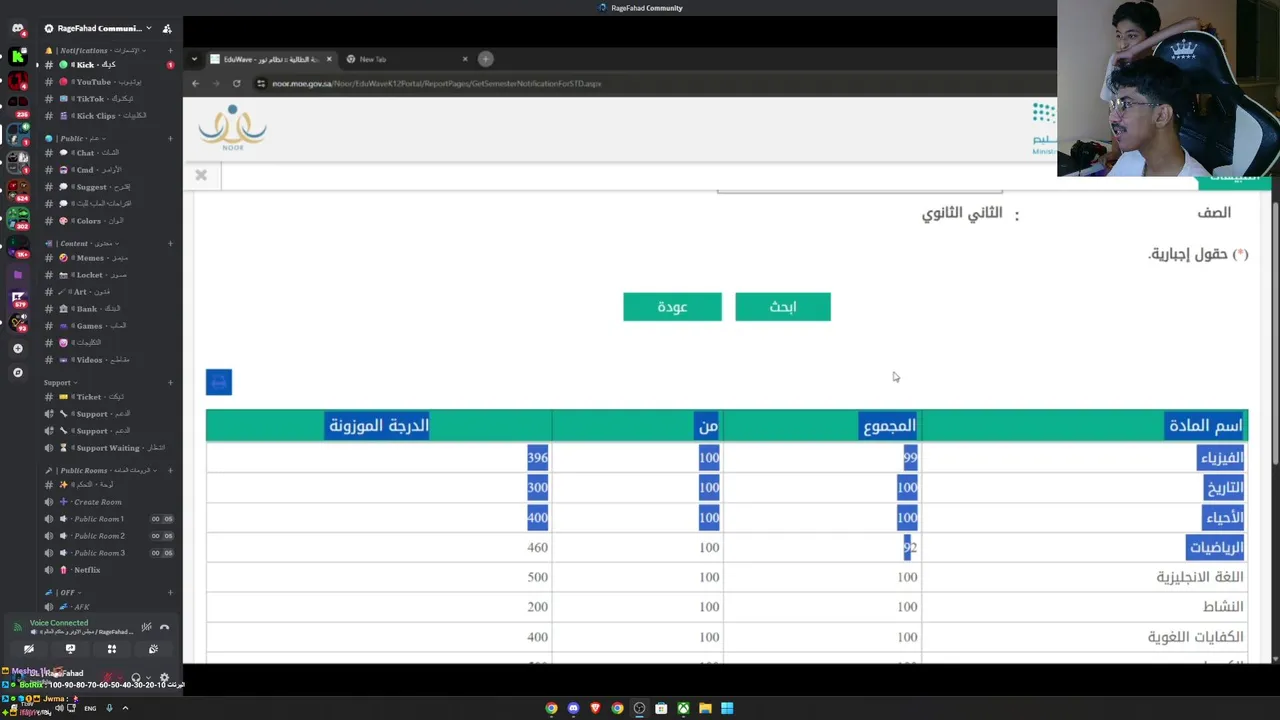Open the Kick text channel

(108, 65)
